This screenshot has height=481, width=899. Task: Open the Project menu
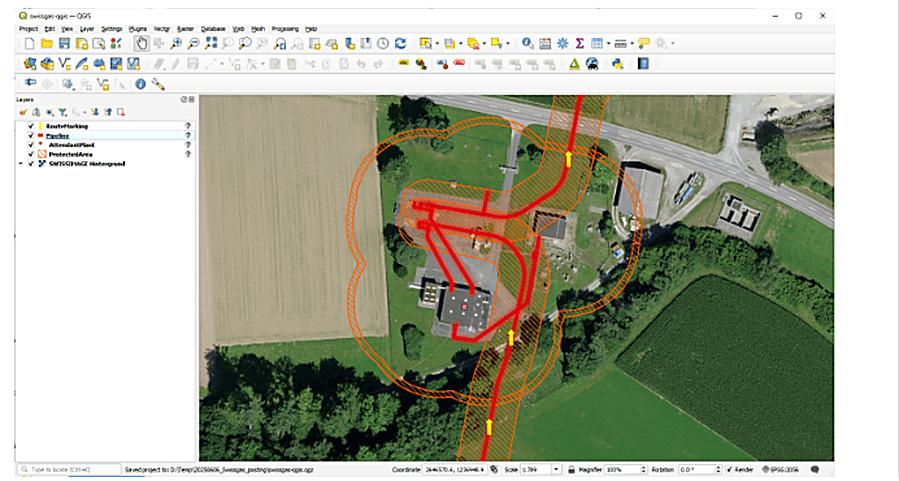(x=28, y=29)
